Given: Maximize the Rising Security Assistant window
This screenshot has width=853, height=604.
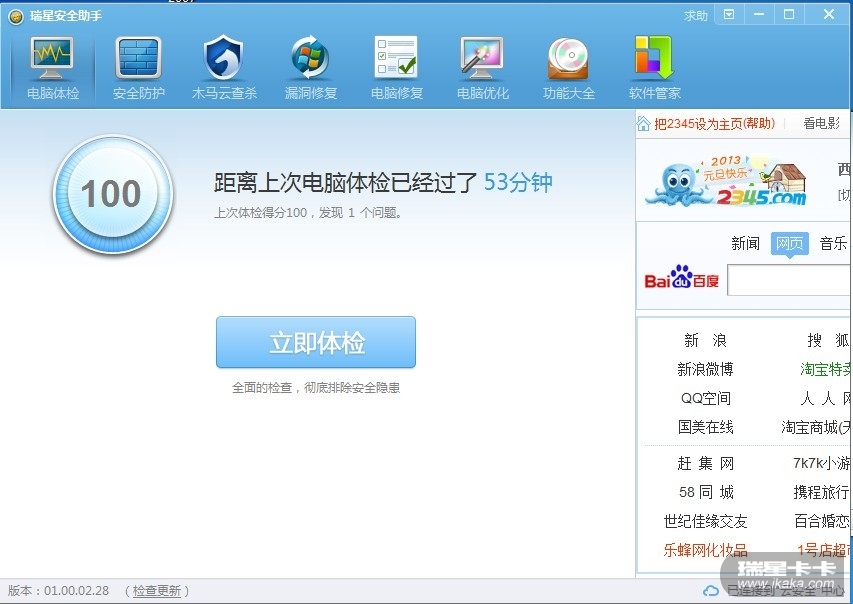Looking at the screenshot, I should (x=789, y=14).
